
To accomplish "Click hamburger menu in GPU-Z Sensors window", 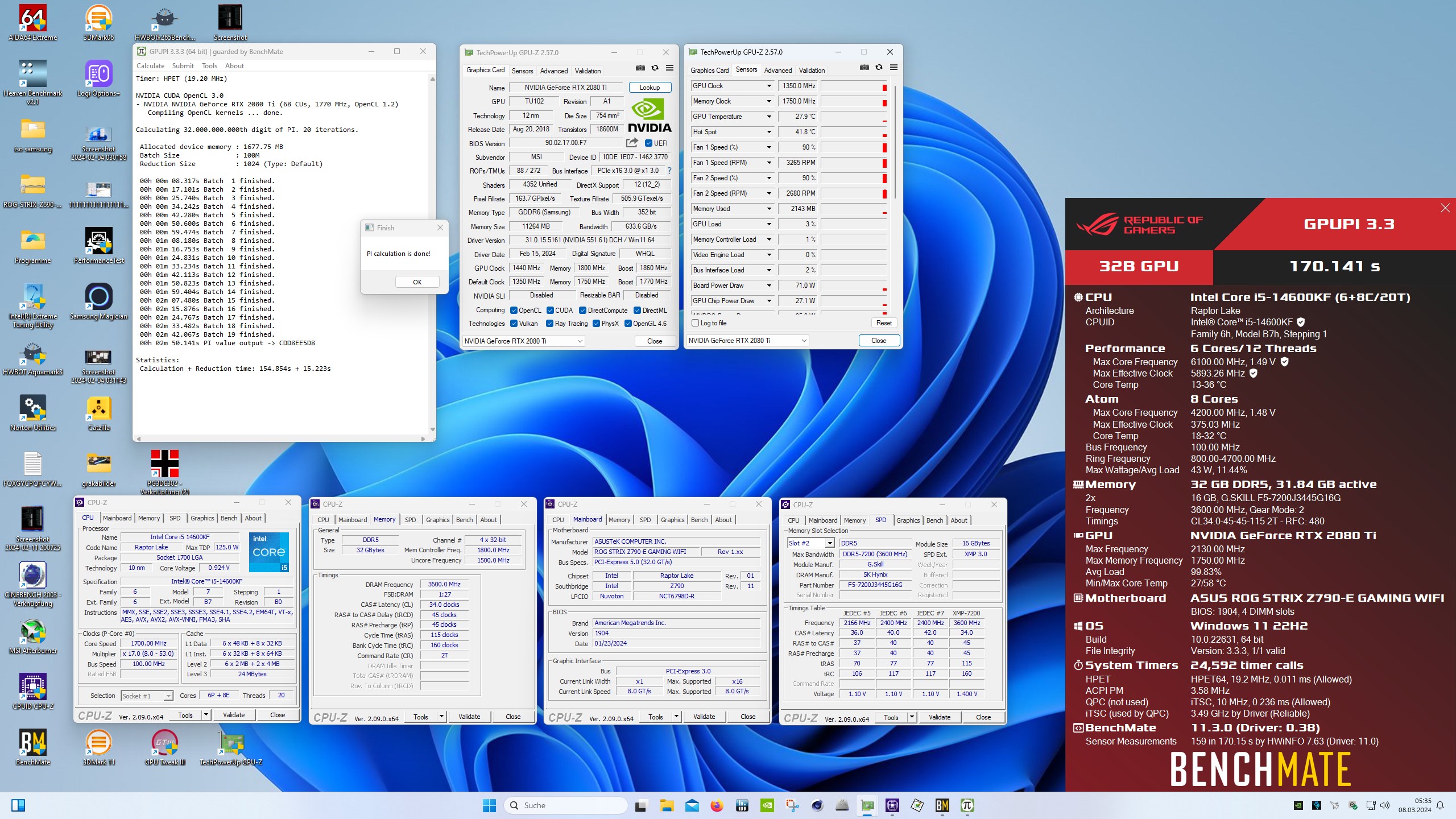I will [x=894, y=67].
